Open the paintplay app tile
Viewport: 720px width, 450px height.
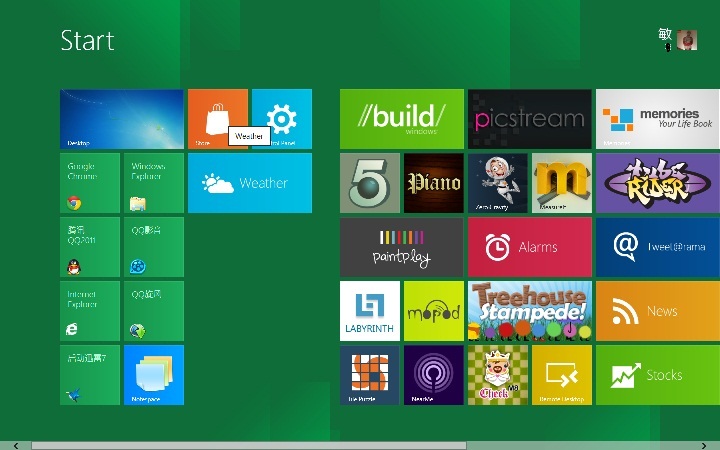[x=401, y=247]
